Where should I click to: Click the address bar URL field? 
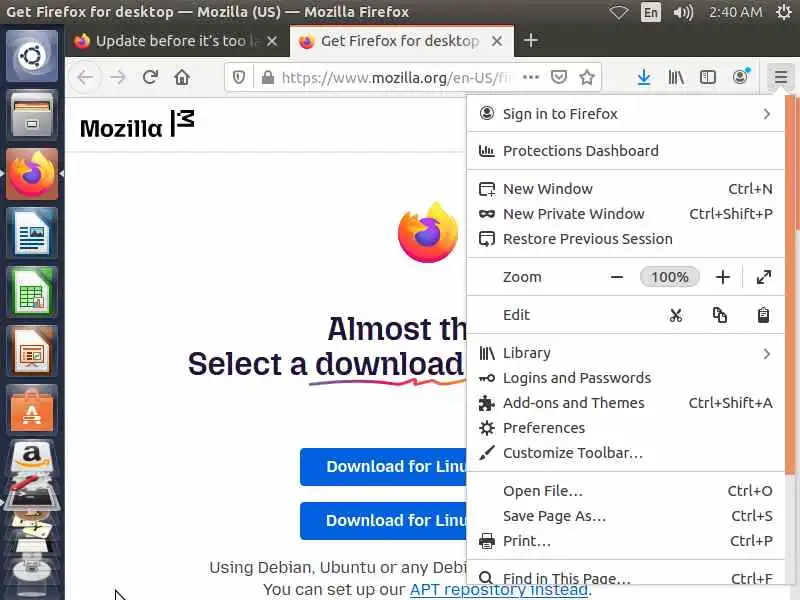(395, 78)
